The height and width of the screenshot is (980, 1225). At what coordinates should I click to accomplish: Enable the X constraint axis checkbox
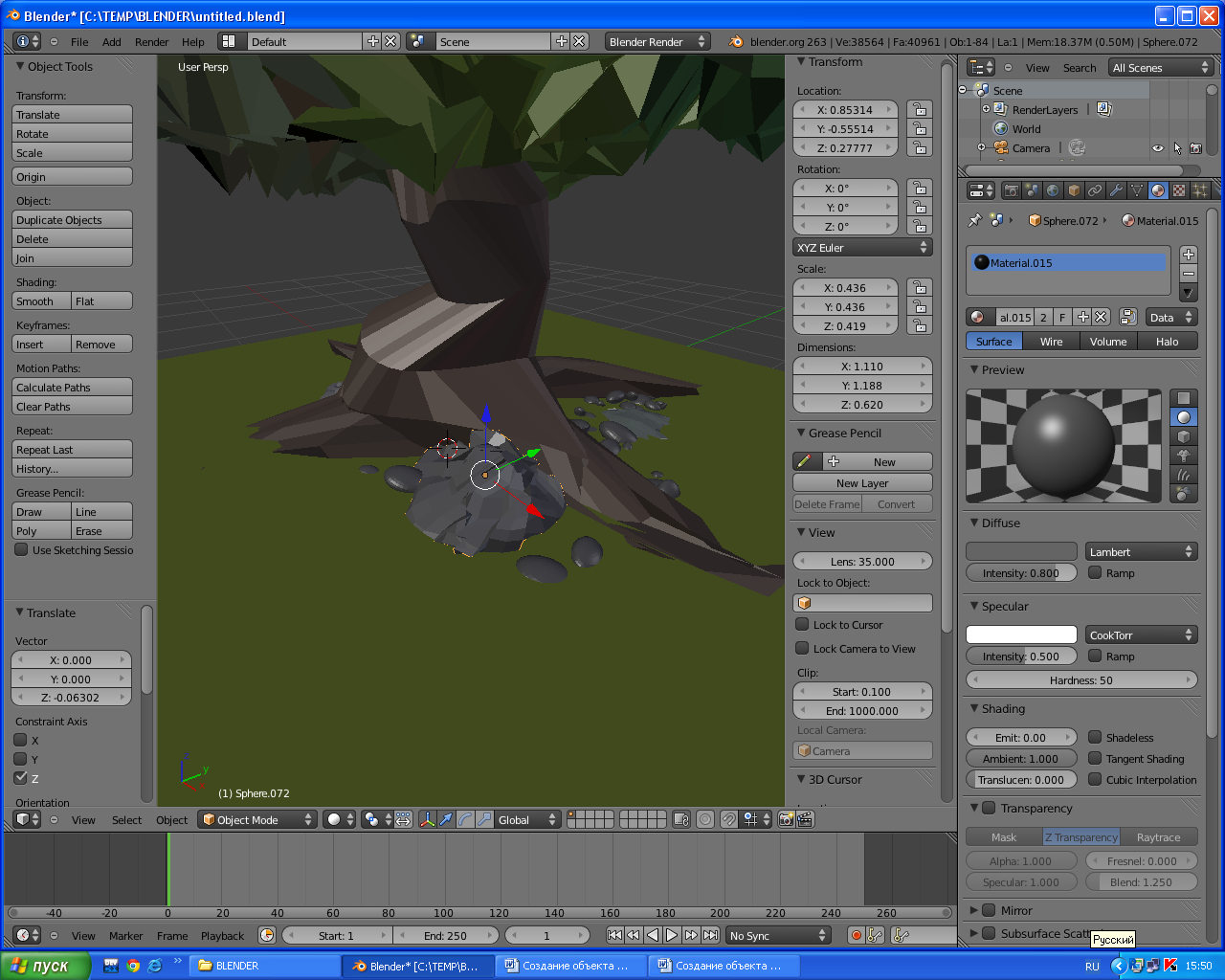[20, 740]
